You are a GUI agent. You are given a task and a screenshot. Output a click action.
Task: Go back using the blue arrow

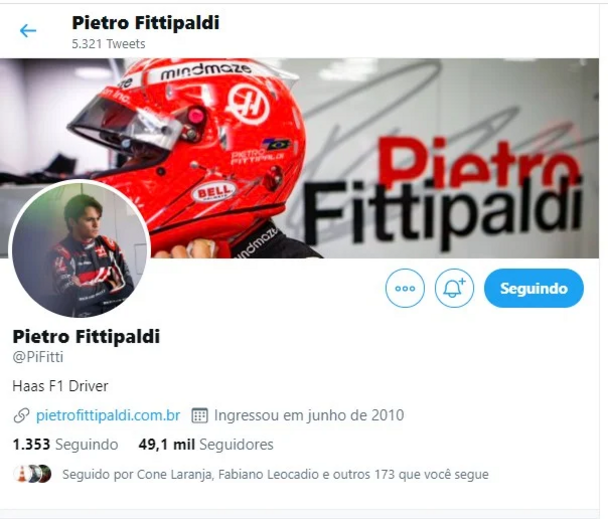point(28,31)
